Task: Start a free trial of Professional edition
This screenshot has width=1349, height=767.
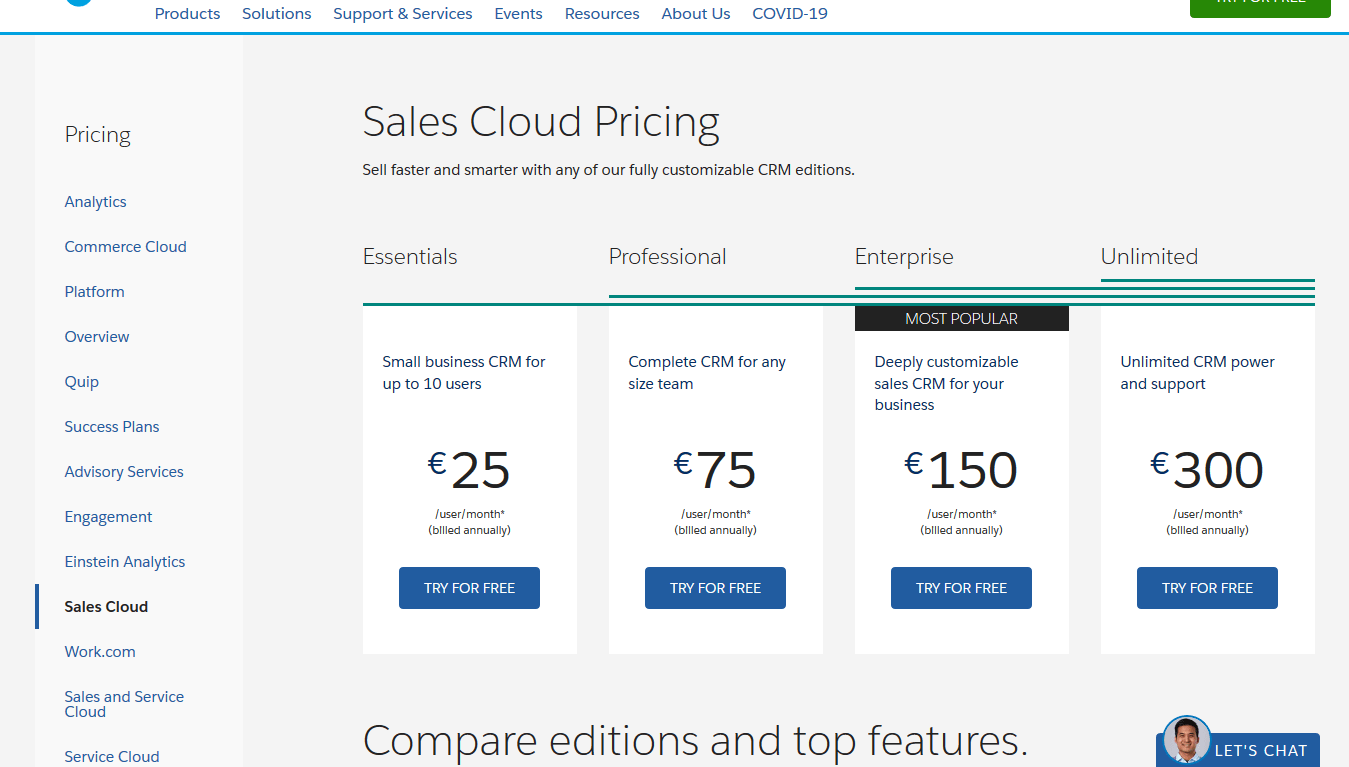Action: (x=715, y=588)
